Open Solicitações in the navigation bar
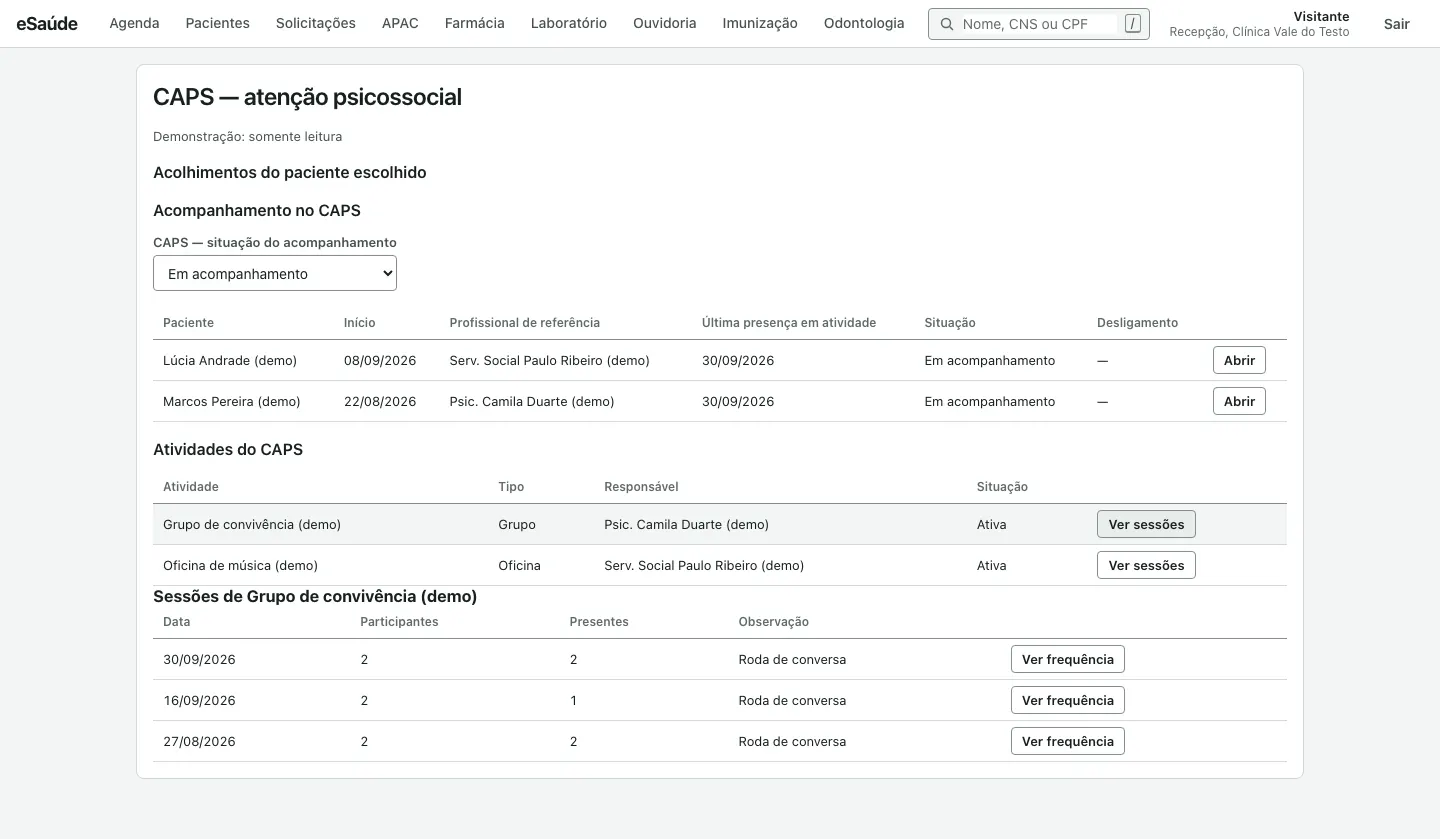The width and height of the screenshot is (1440, 839). coord(316,23)
